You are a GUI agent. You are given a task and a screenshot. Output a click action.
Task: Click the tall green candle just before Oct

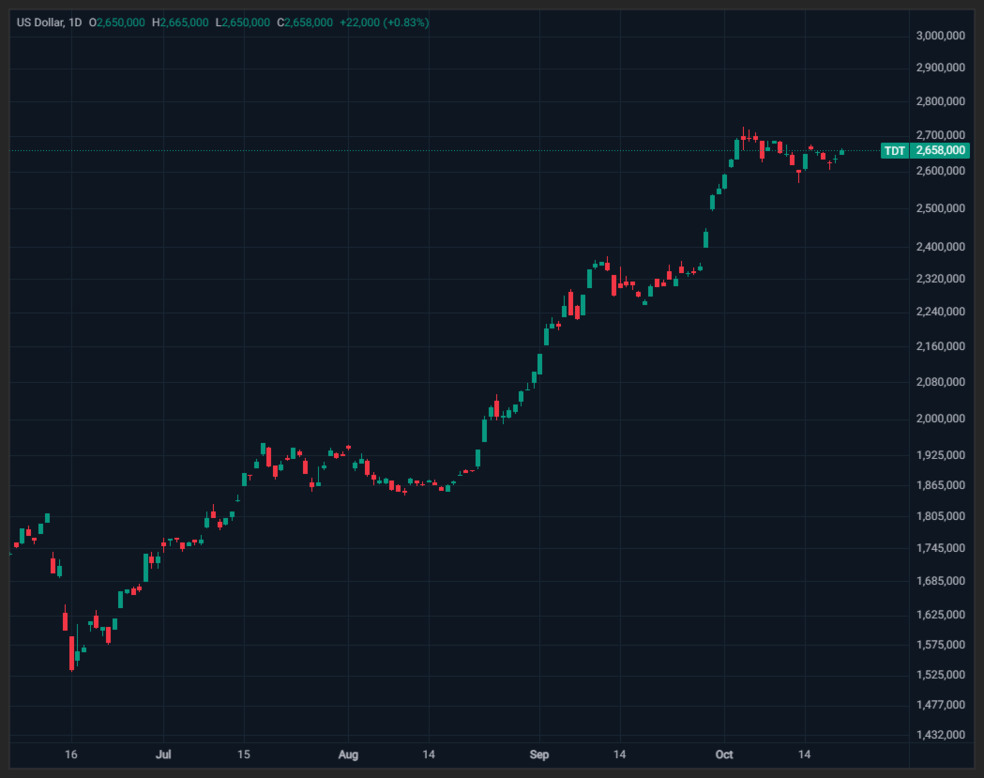705,239
